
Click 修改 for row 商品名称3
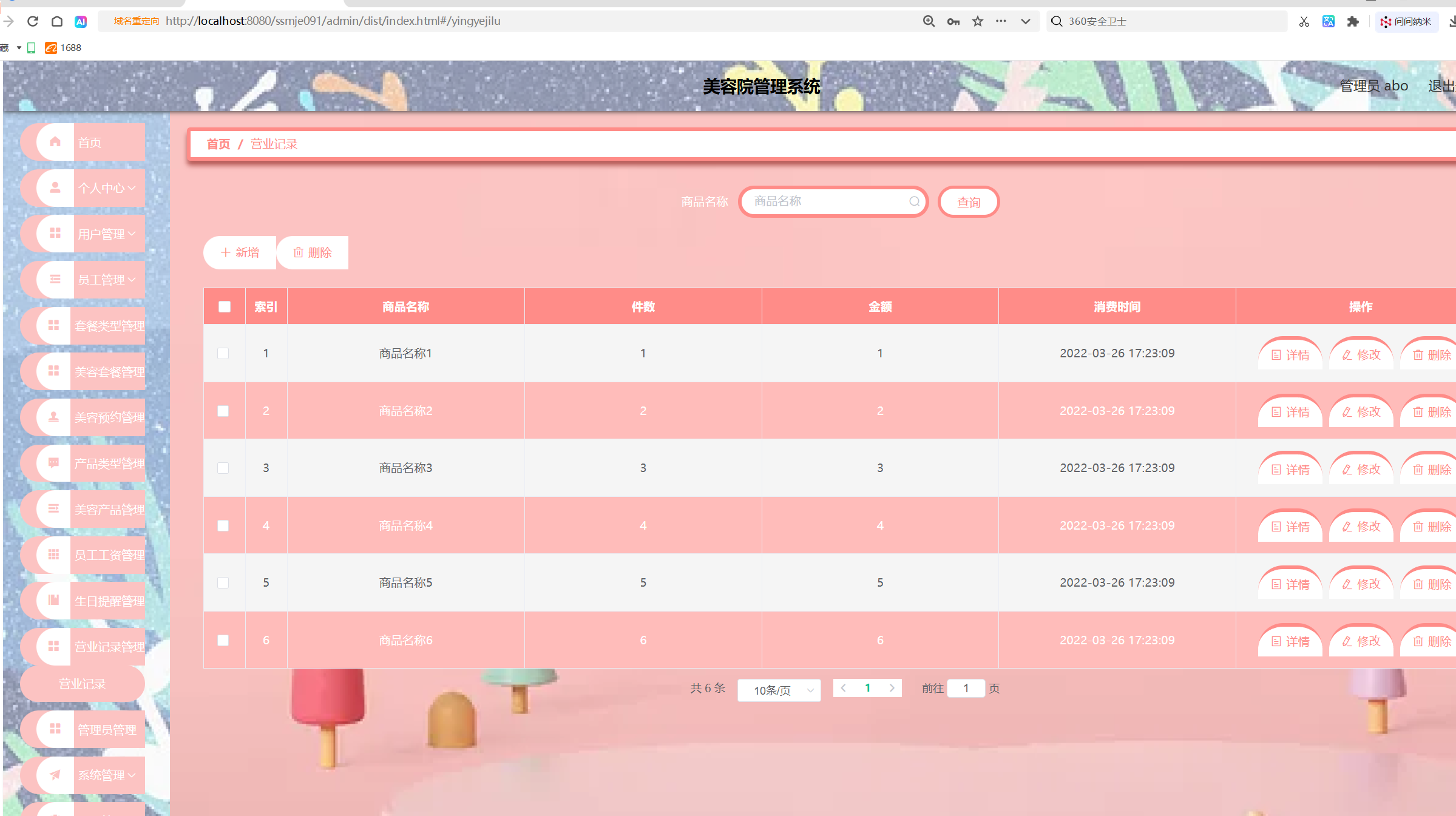[x=1361, y=469]
